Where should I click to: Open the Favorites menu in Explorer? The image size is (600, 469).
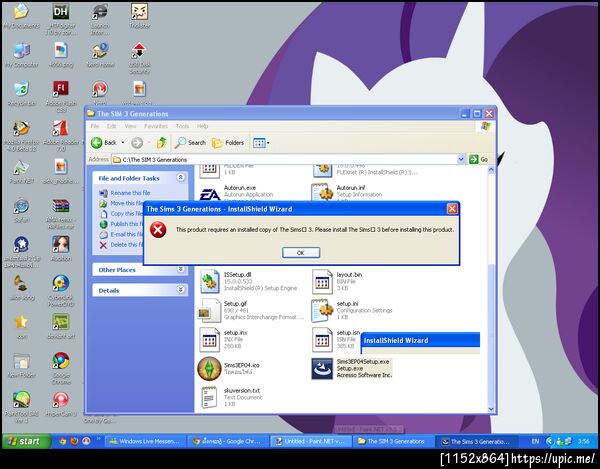click(x=156, y=126)
